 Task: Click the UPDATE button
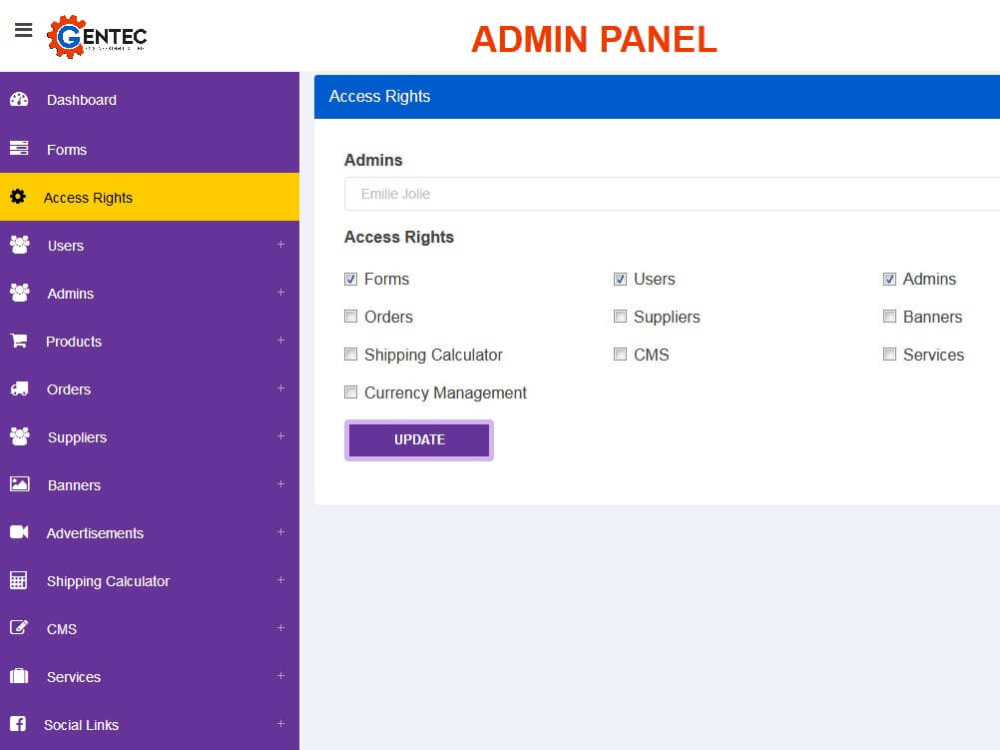click(x=419, y=440)
